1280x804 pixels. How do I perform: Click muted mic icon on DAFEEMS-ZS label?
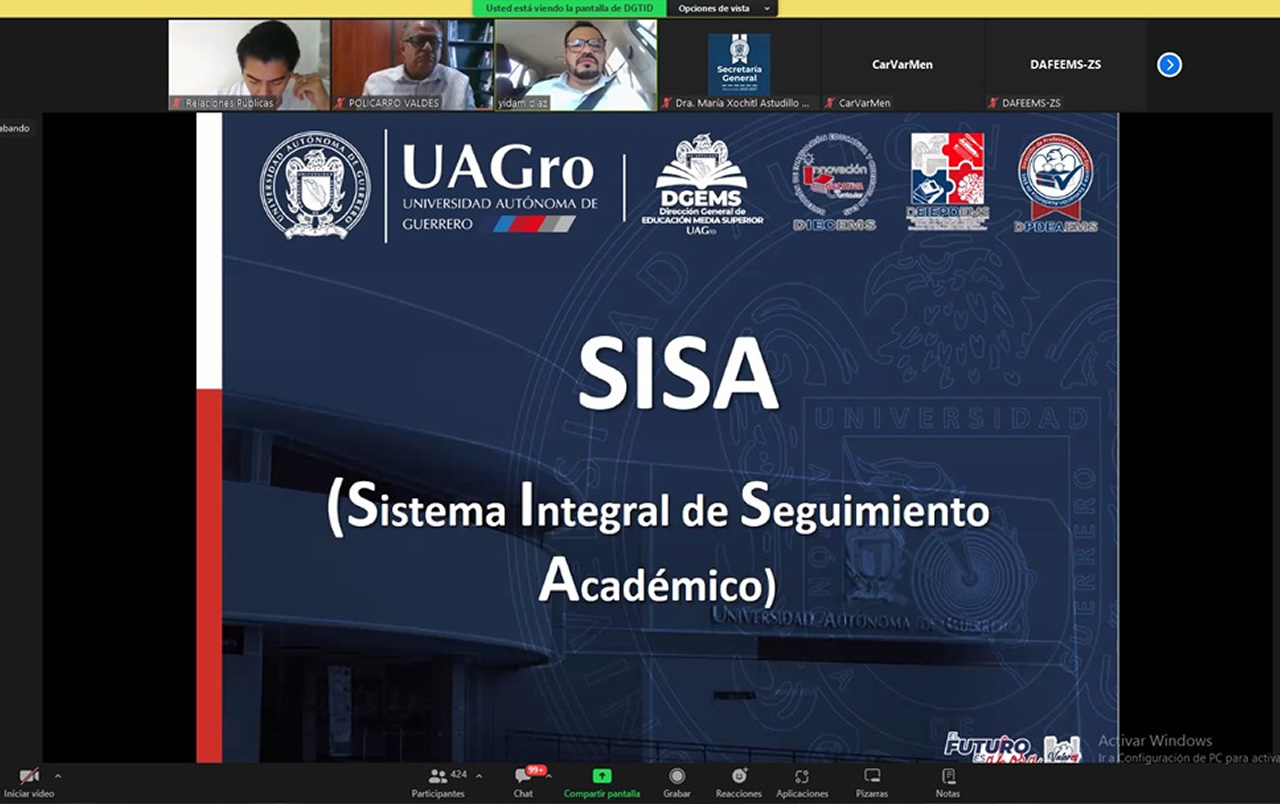pyautogui.click(x=994, y=103)
